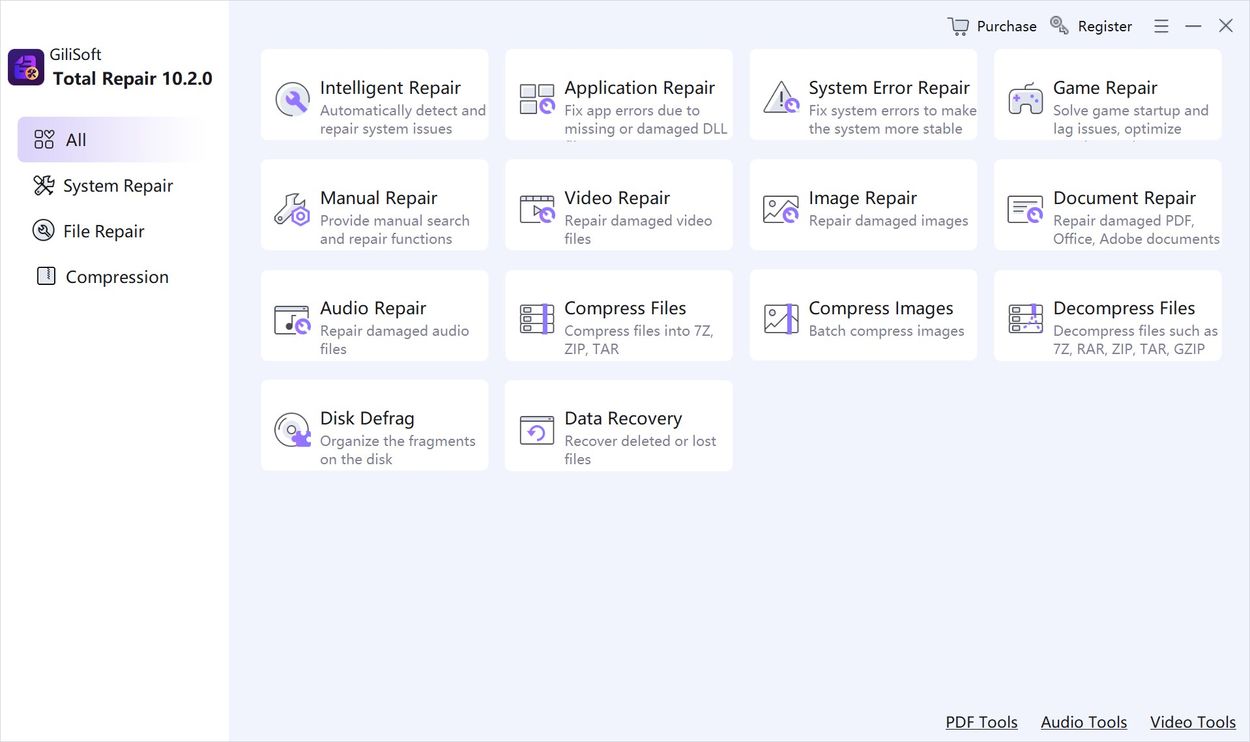Open the Video Repair title

tap(617, 198)
